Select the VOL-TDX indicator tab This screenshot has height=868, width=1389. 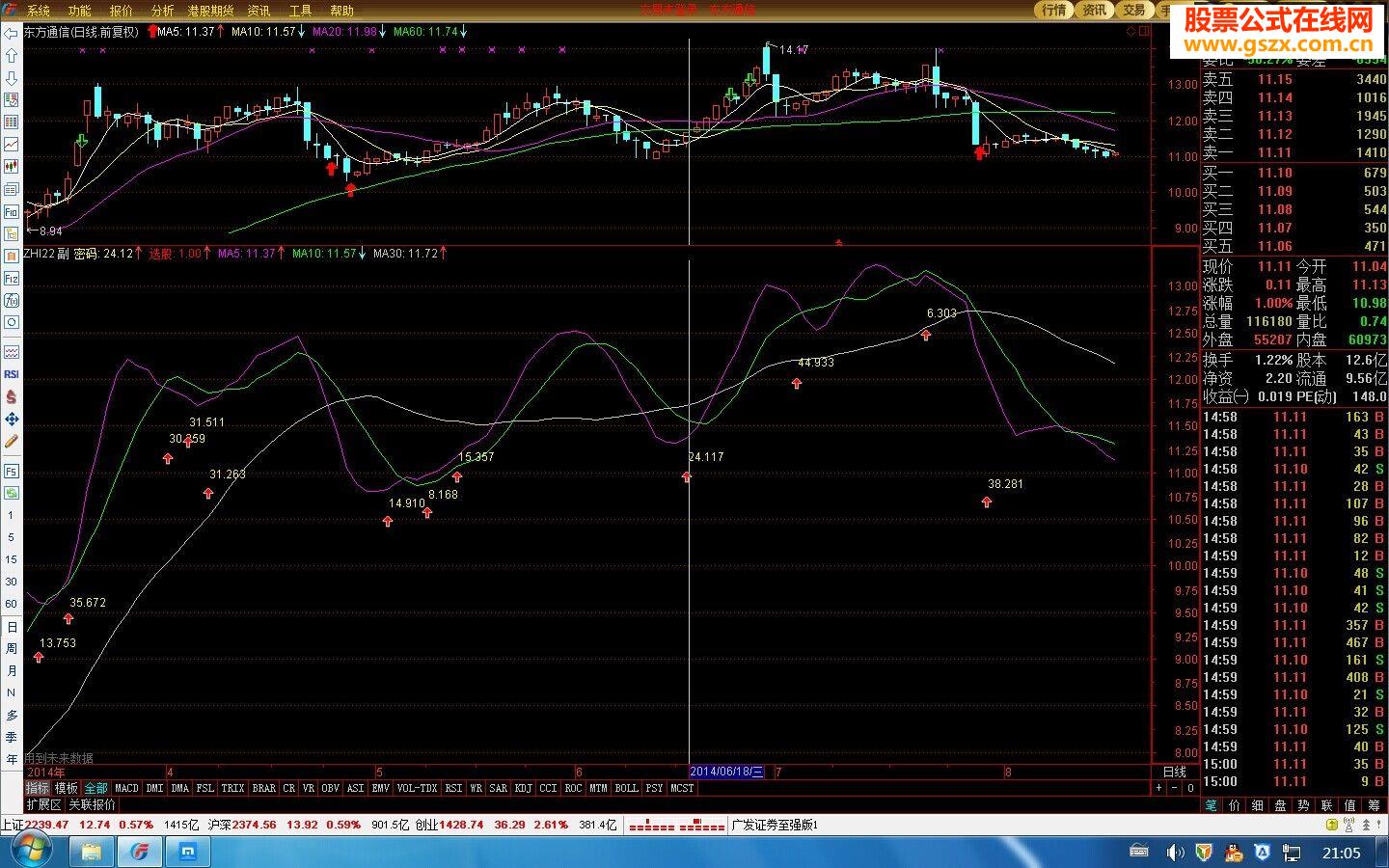pyautogui.click(x=417, y=788)
